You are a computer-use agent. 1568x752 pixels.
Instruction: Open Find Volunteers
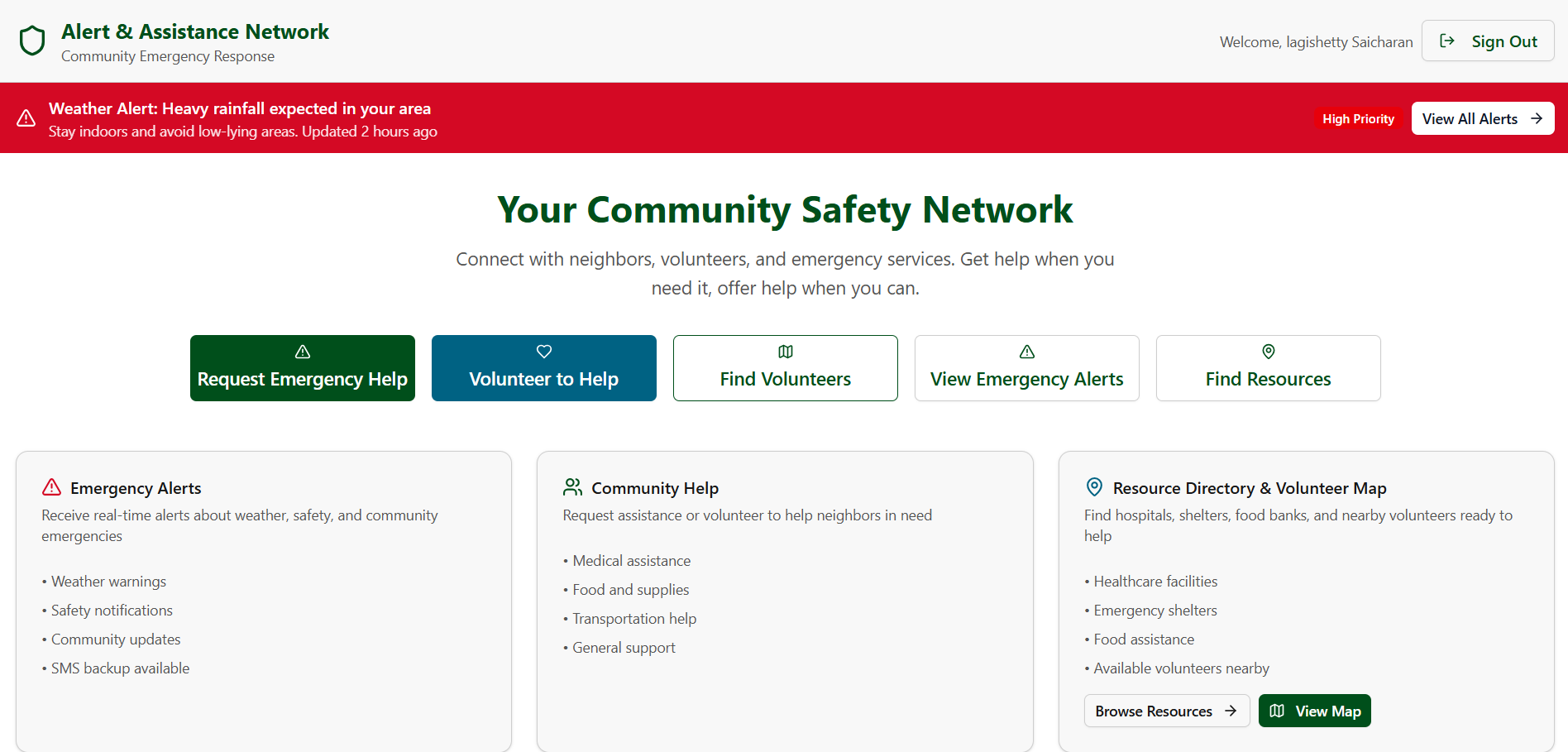786,368
